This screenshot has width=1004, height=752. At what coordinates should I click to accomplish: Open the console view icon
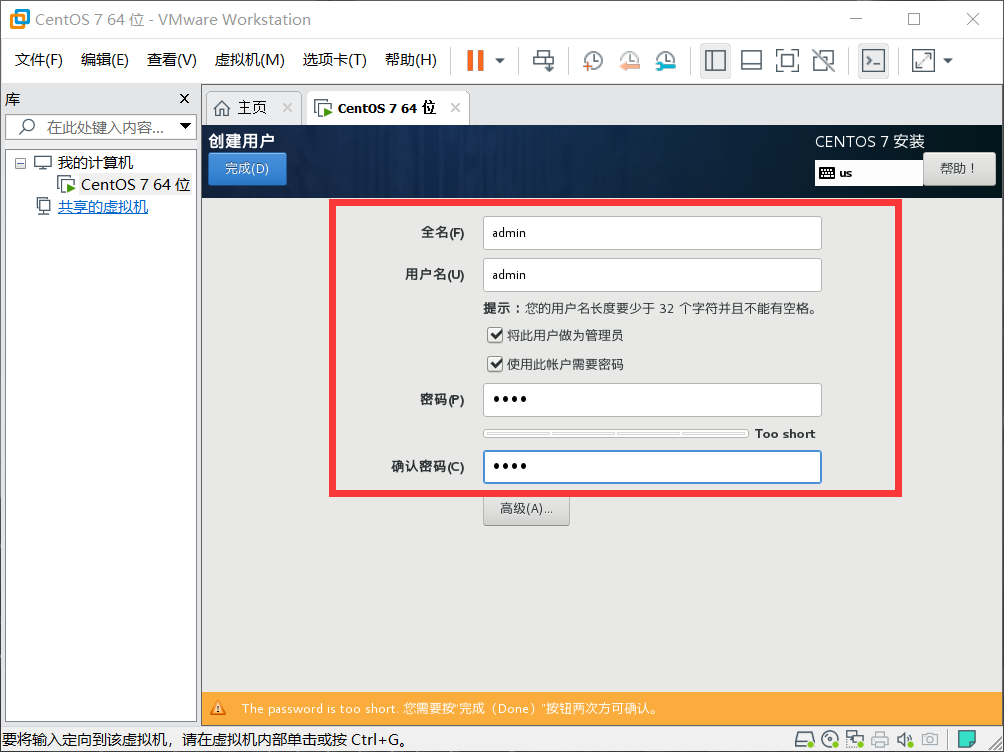[x=873, y=61]
